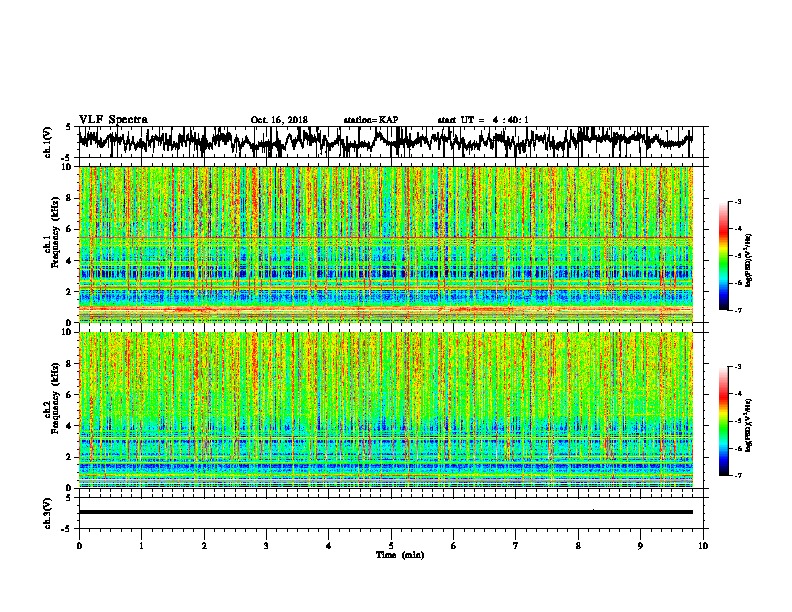
Task: Click the 'VLF Spectra' title text
Action: pyautogui.click(x=113, y=120)
